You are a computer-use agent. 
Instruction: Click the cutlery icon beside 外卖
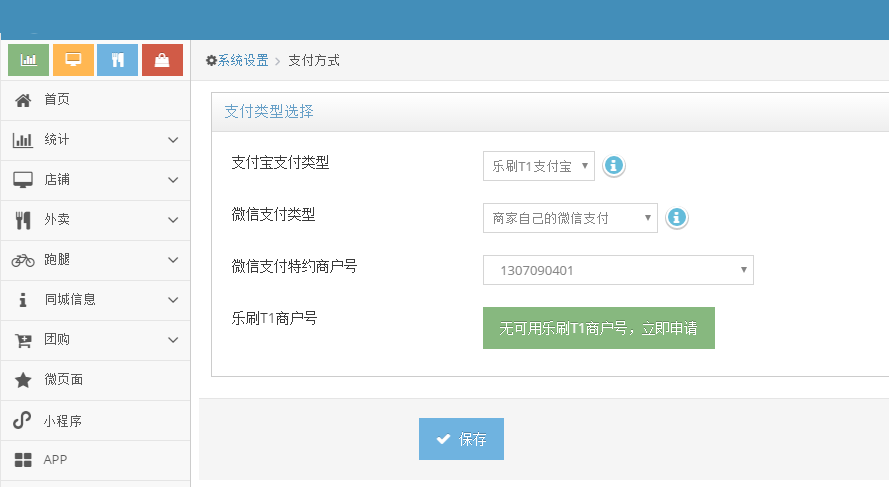[23, 220]
